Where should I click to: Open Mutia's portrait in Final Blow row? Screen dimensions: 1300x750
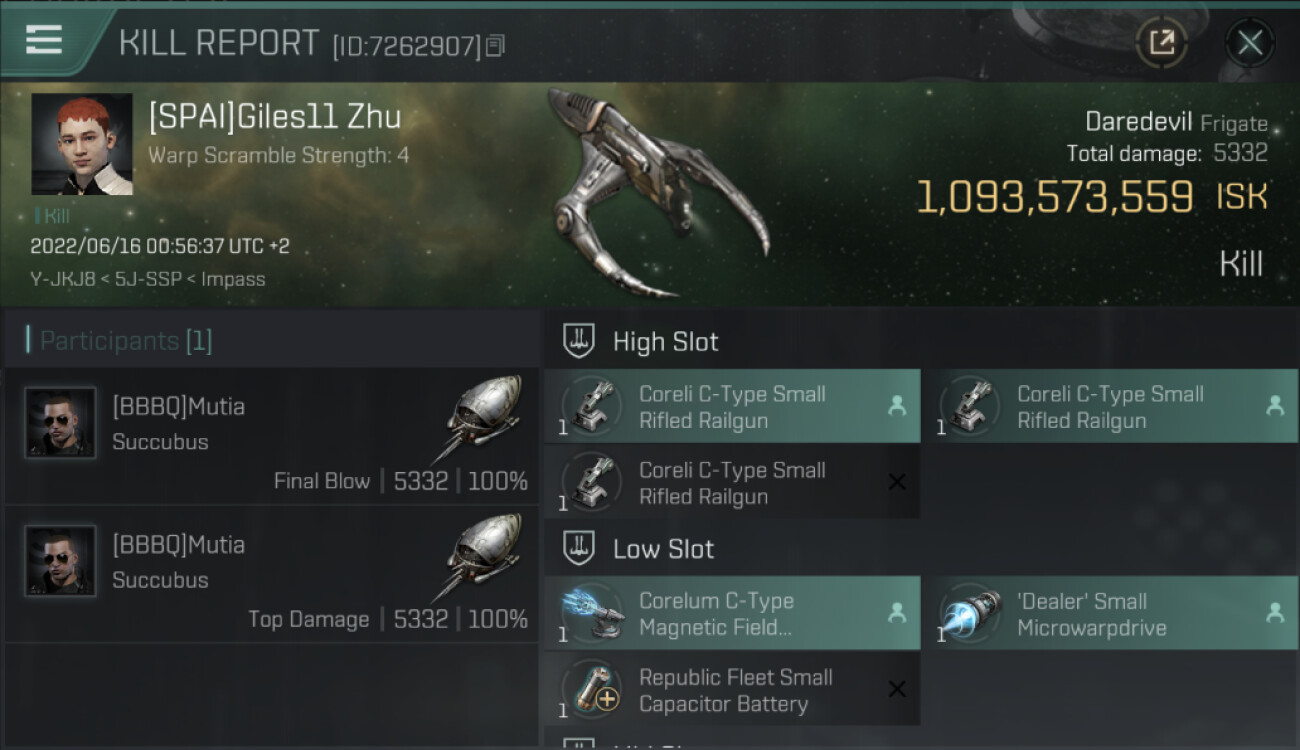coord(60,423)
